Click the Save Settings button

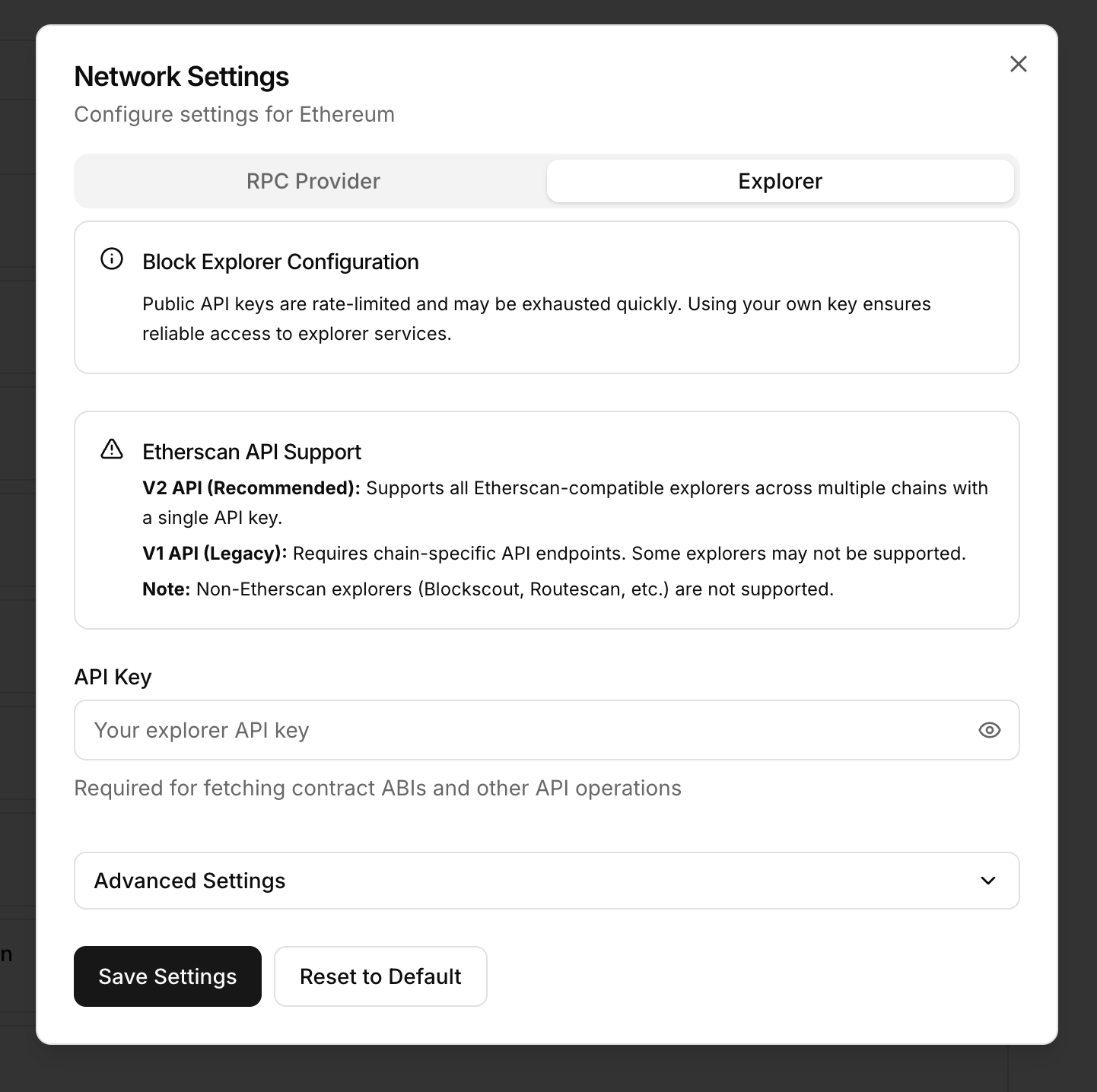coord(167,976)
